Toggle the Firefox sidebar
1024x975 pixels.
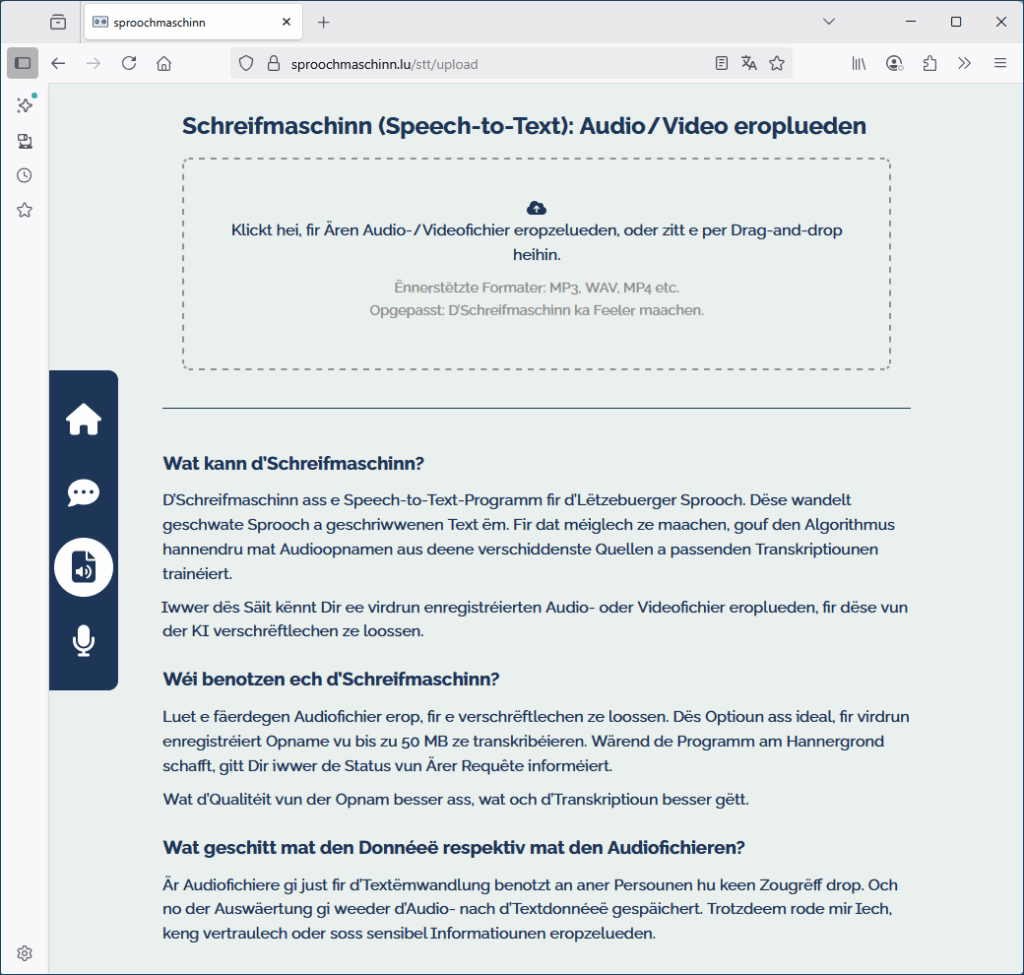23,63
